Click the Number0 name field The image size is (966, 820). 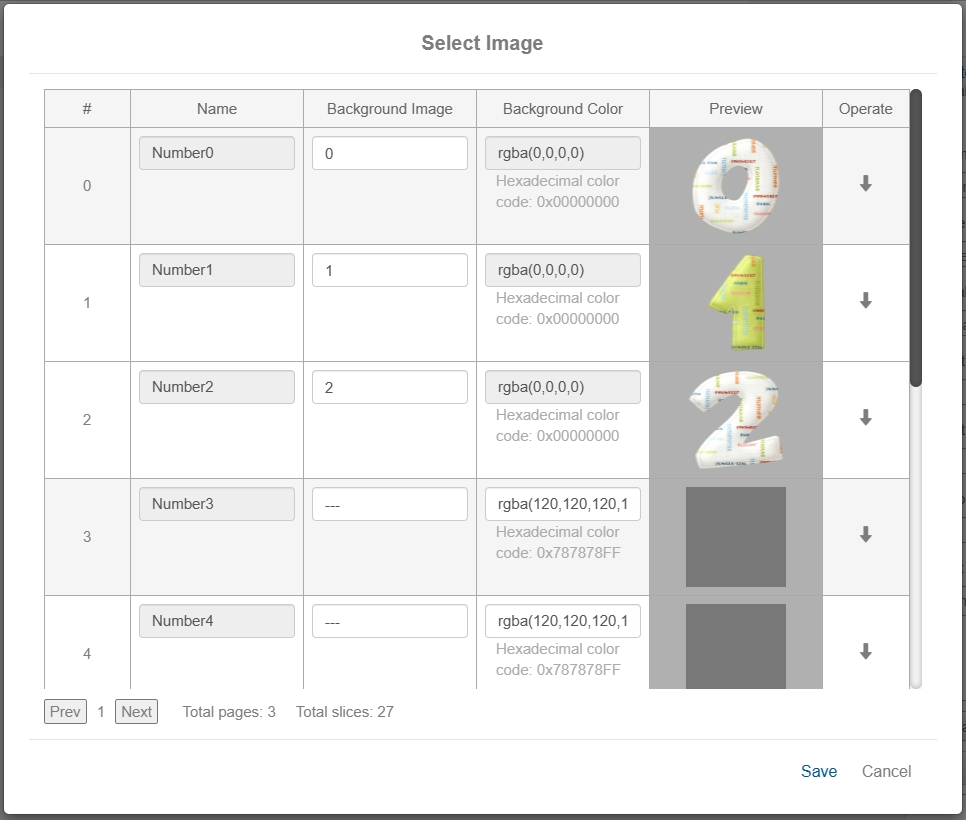pyautogui.click(x=217, y=153)
